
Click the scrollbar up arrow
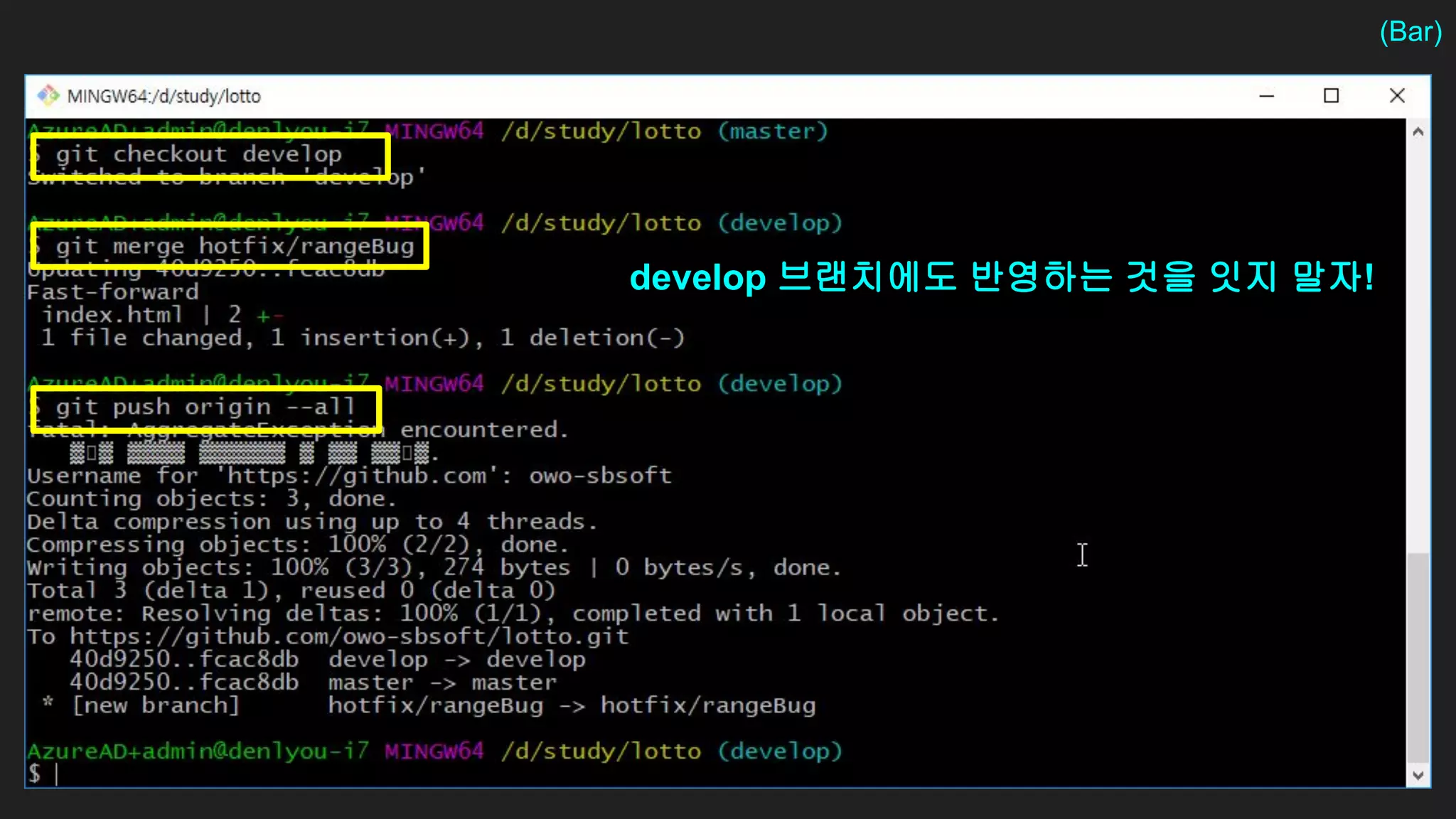tap(1418, 132)
